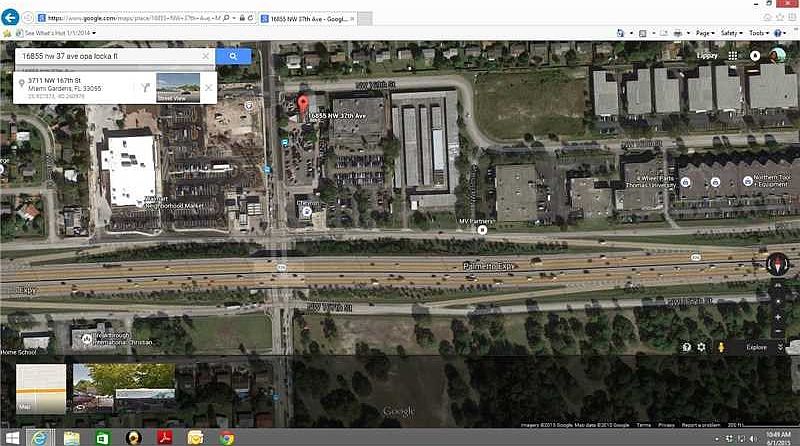Viewport: 800px width, 446px height.
Task: Zoom out with the minus button
Action: point(778,332)
